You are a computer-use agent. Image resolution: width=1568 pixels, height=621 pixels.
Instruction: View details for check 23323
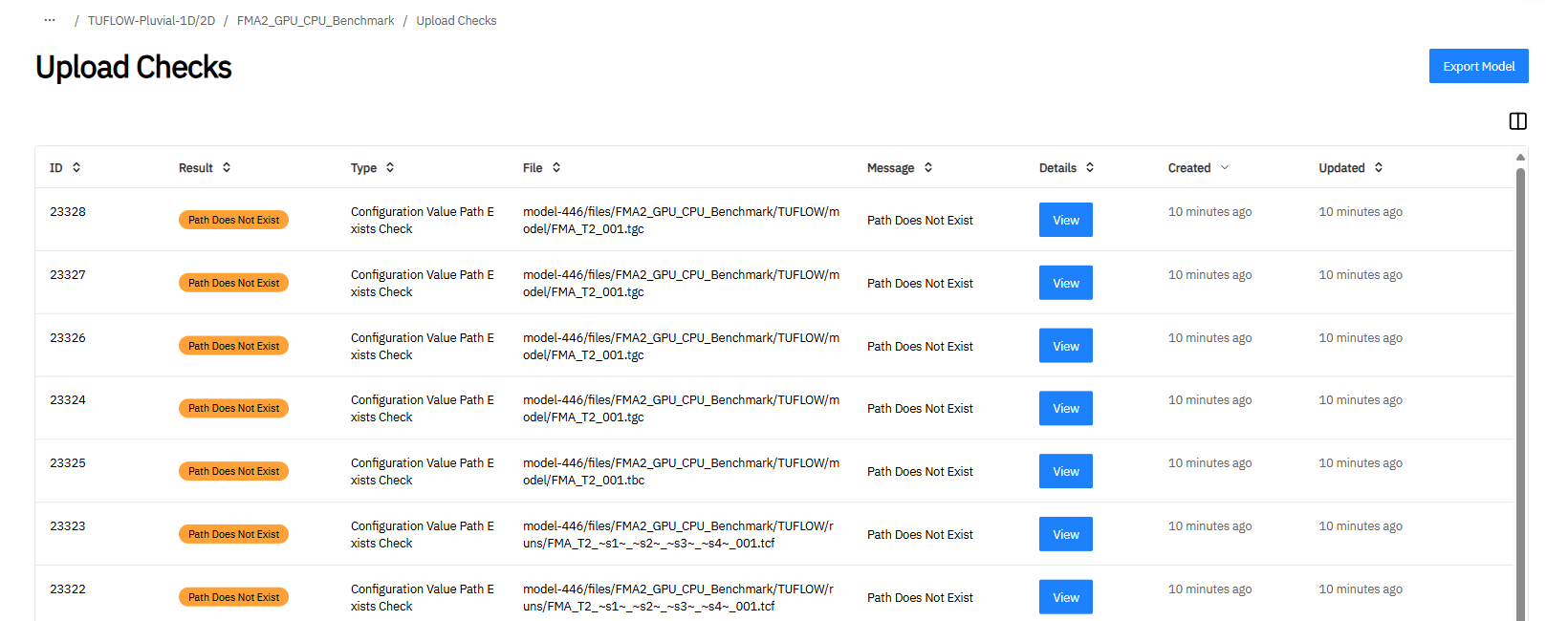(1066, 534)
